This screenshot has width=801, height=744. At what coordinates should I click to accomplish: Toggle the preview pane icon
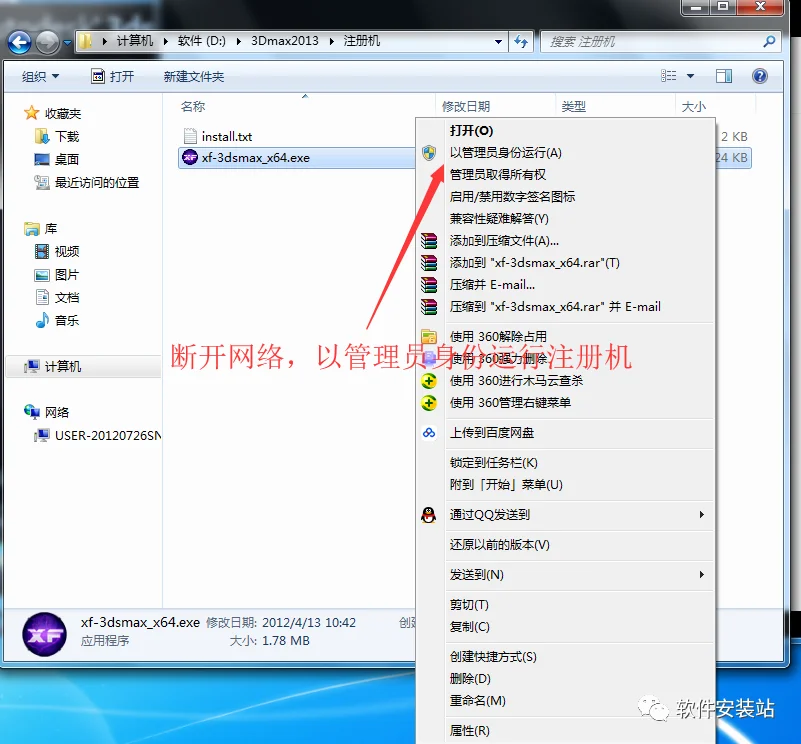[x=723, y=76]
